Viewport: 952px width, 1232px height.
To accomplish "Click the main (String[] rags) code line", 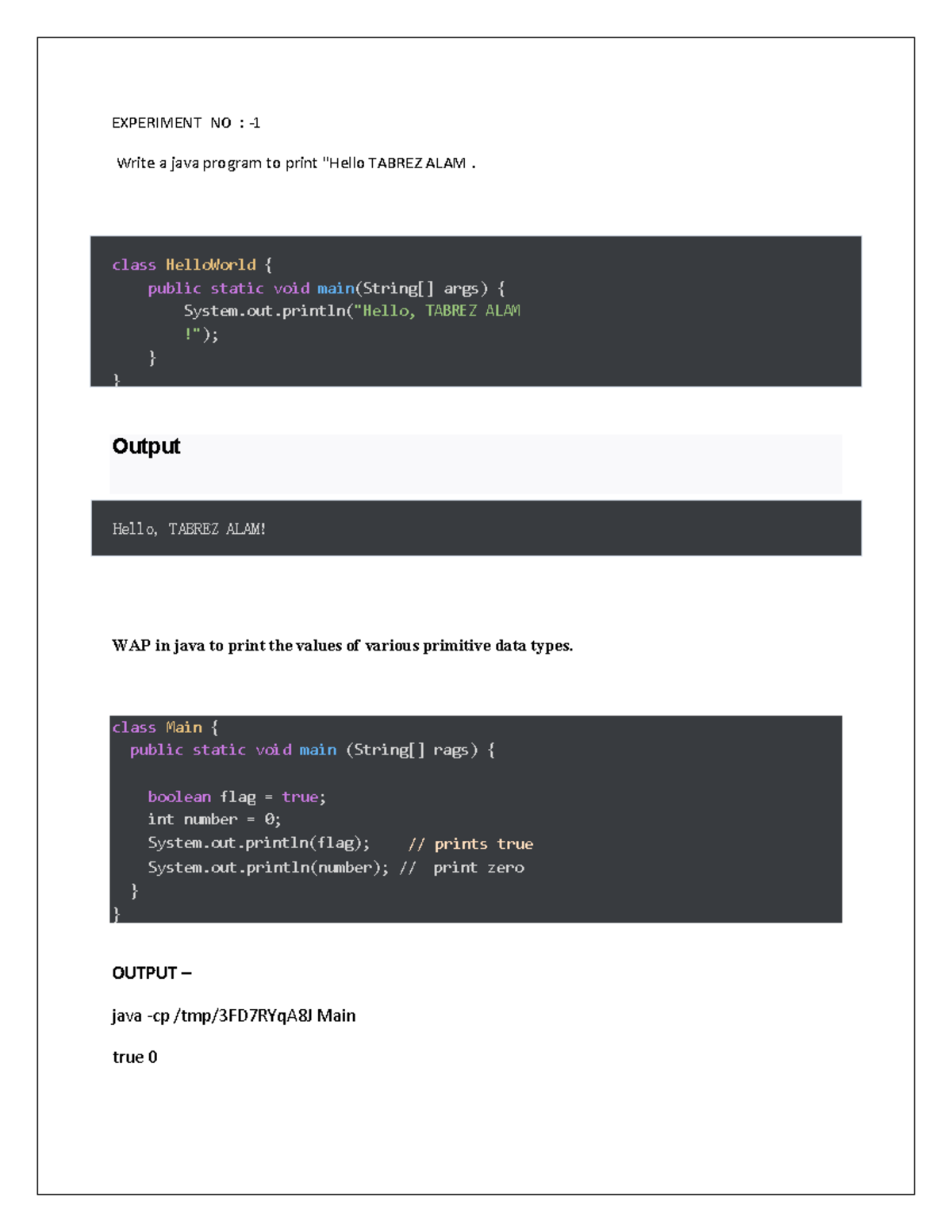I will tap(313, 750).
